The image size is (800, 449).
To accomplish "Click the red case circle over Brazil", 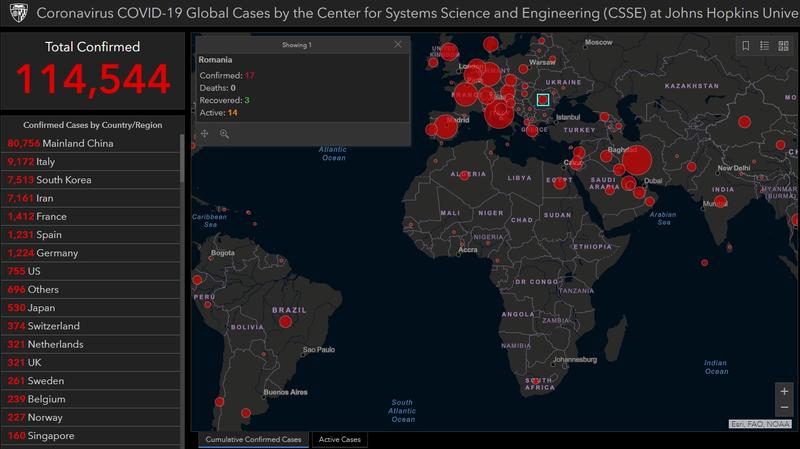I will (x=285, y=321).
